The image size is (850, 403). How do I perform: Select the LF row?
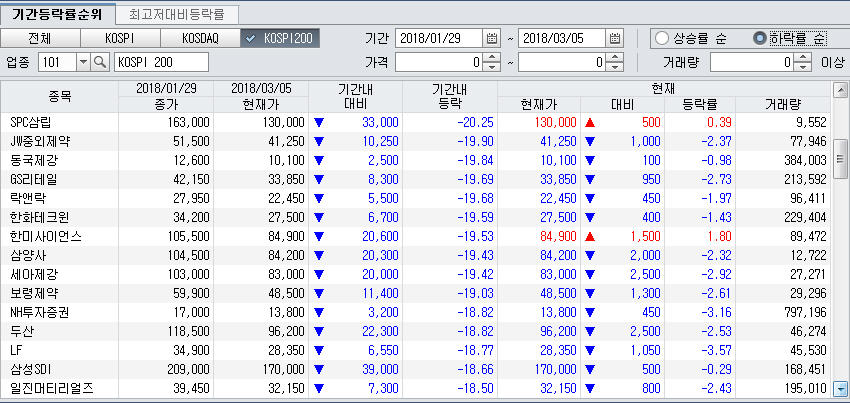(x=415, y=350)
